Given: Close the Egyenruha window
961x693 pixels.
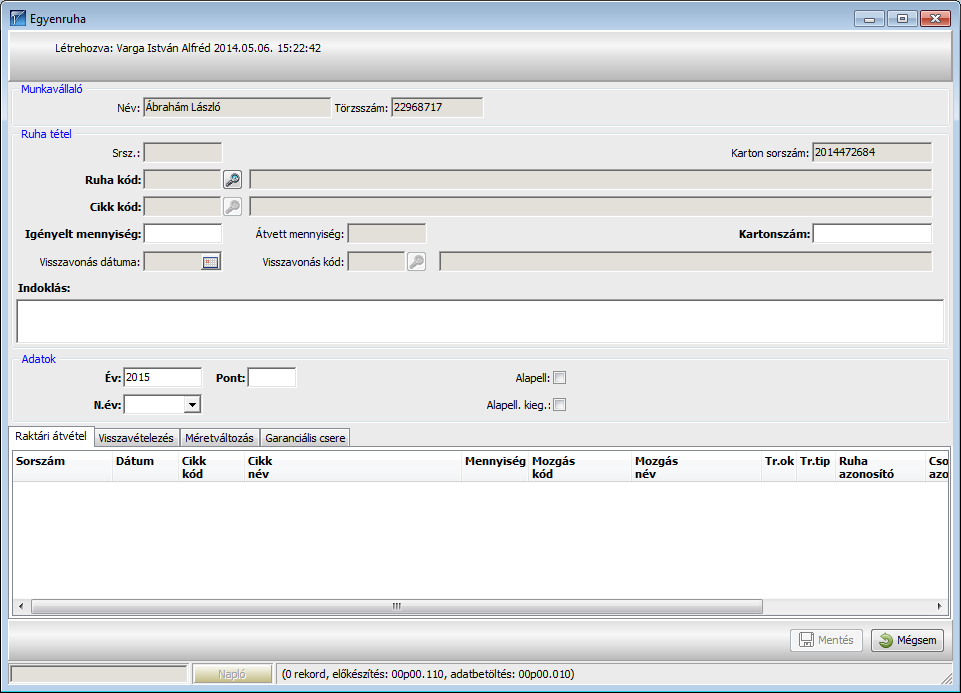Looking at the screenshot, I should click(935, 18).
